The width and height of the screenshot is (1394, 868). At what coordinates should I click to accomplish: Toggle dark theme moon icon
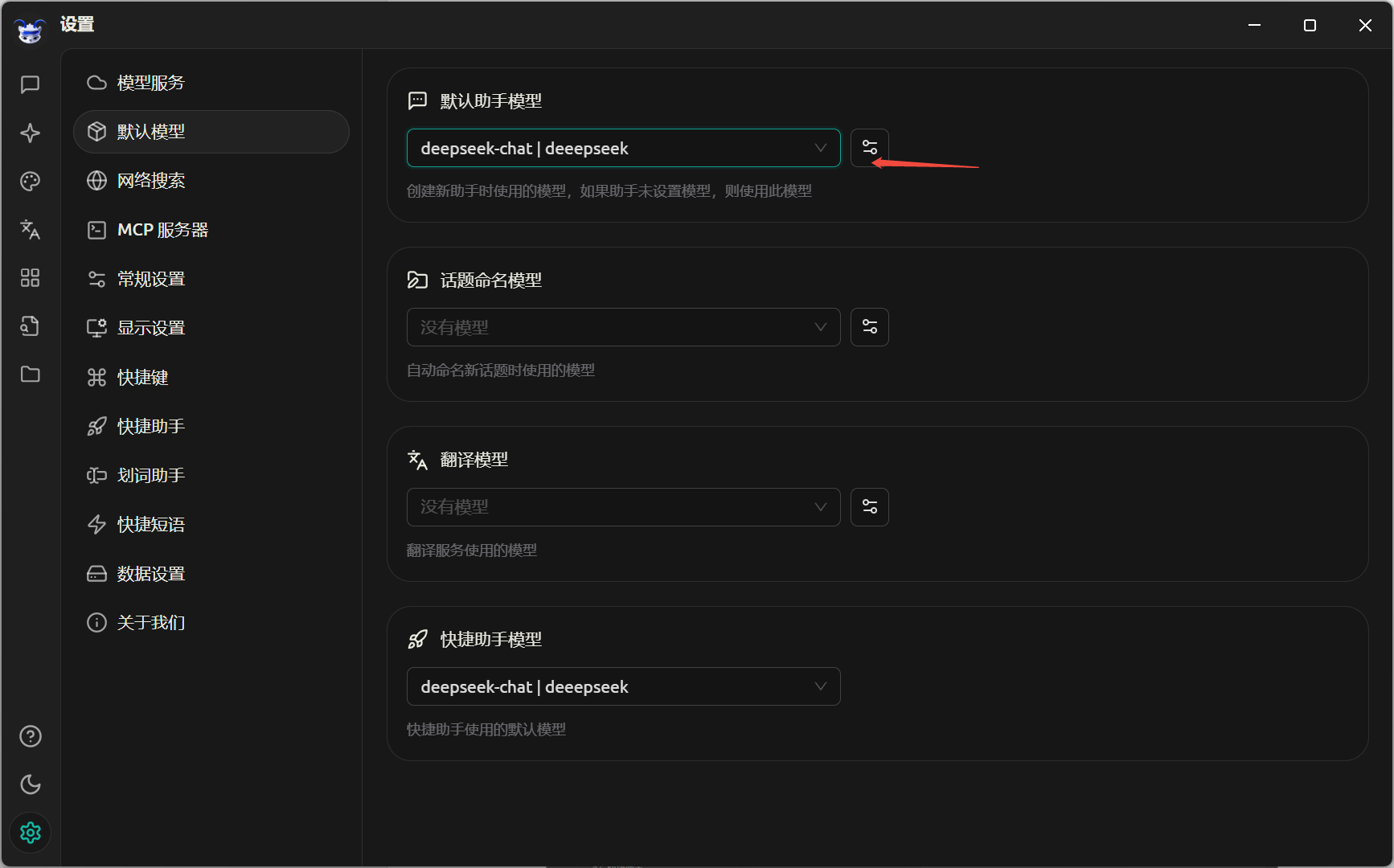coord(31,784)
